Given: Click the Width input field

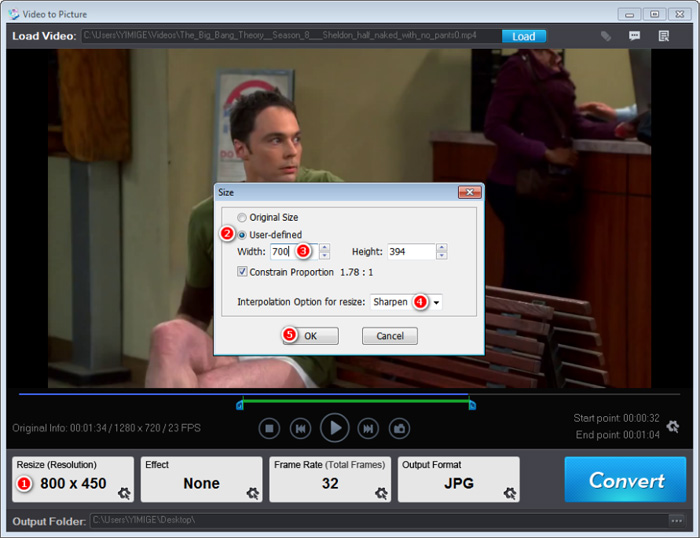Looking at the screenshot, I should (x=295, y=251).
